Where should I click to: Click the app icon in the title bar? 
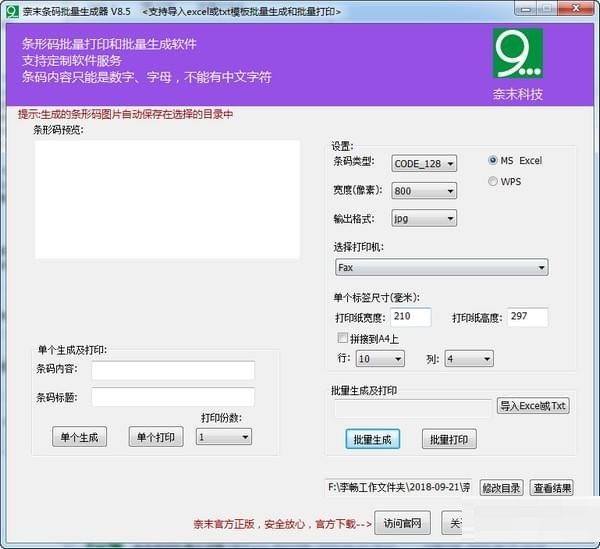point(12,11)
